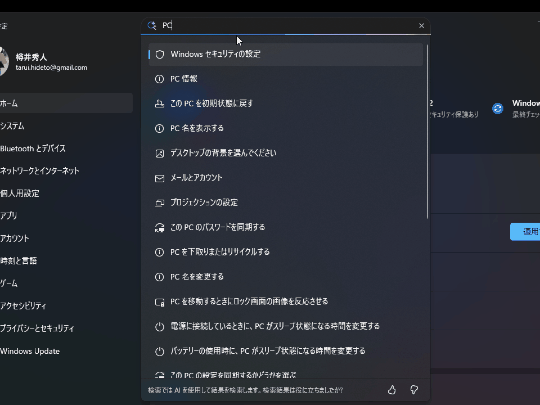Click the AI search icon in search box
Screen dimensions: 540x405
pyautogui.click(x=152, y=25)
